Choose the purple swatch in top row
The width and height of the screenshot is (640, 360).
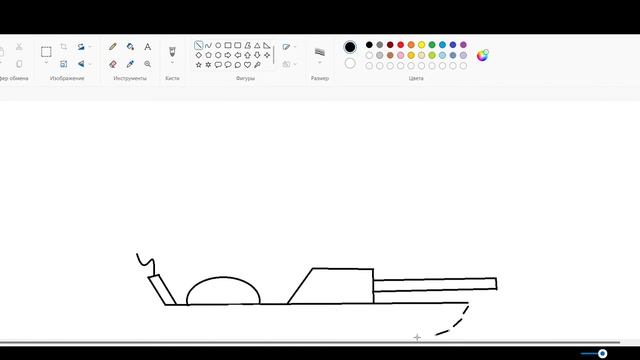[x=463, y=45]
